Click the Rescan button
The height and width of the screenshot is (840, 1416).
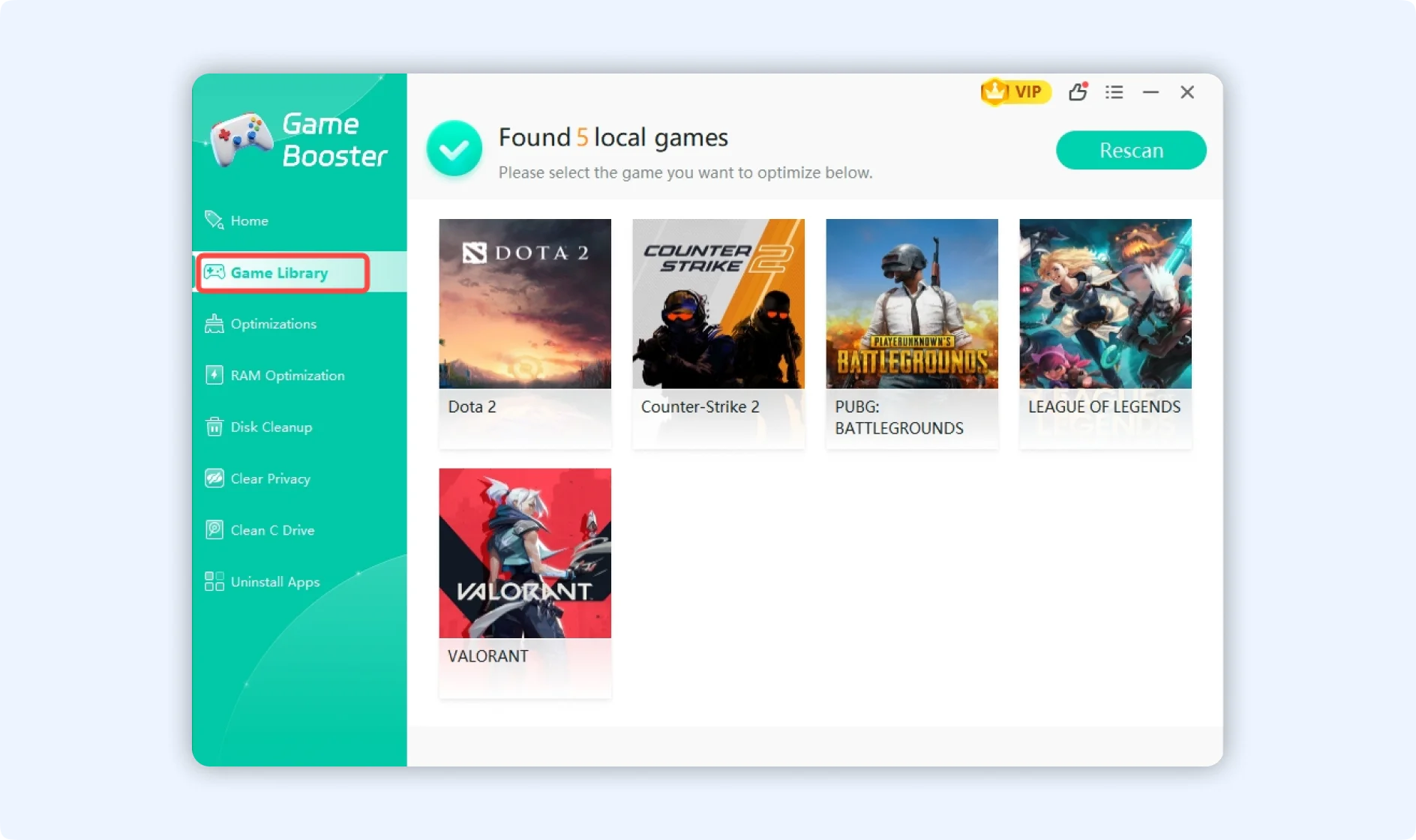click(1131, 150)
